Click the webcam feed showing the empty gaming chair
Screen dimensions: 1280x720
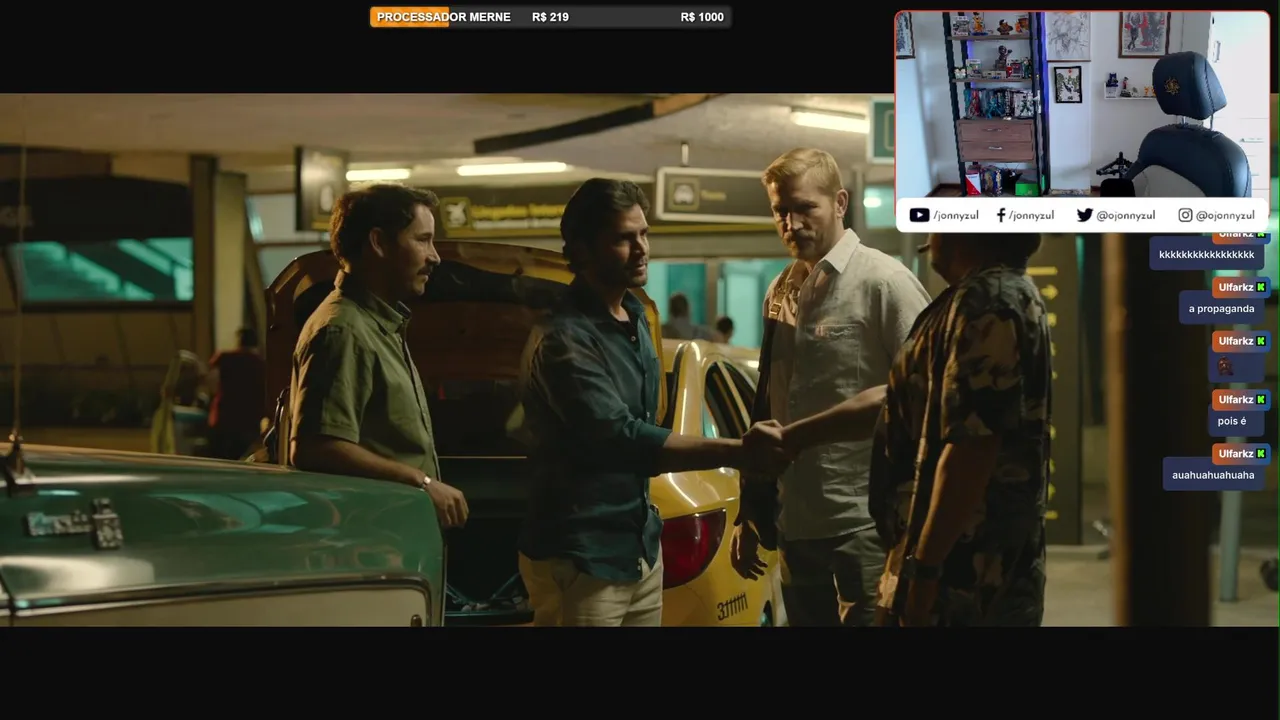pos(1082,104)
